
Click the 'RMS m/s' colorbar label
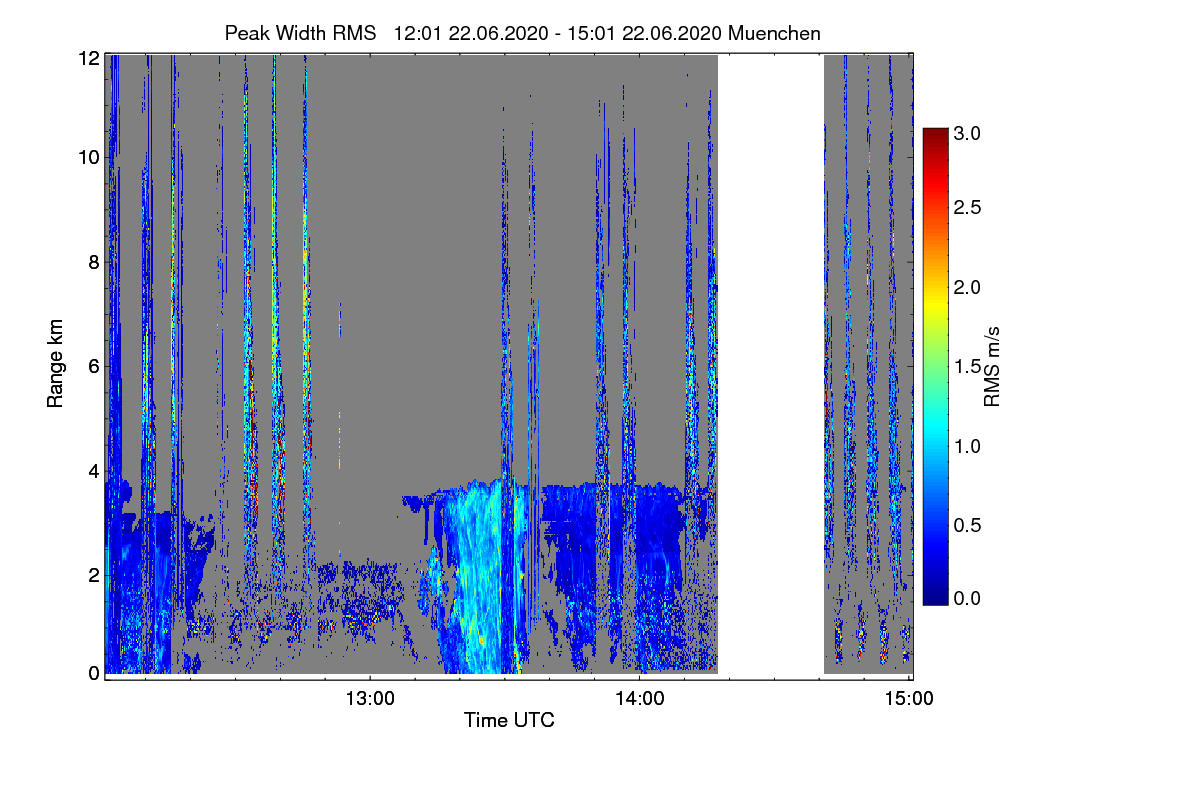tap(992, 365)
